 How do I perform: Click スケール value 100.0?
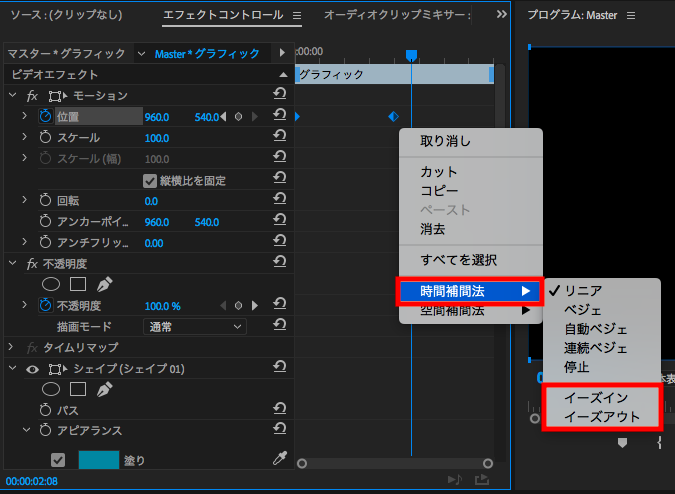point(157,138)
